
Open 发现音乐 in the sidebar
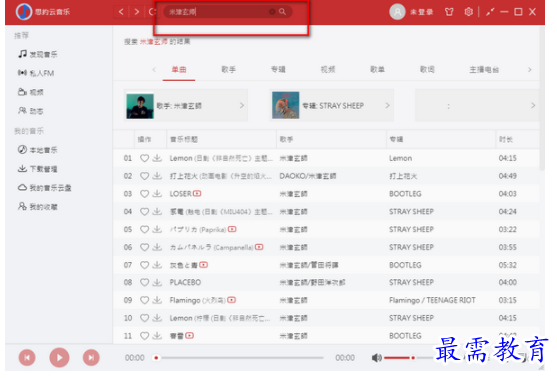[38, 54]
